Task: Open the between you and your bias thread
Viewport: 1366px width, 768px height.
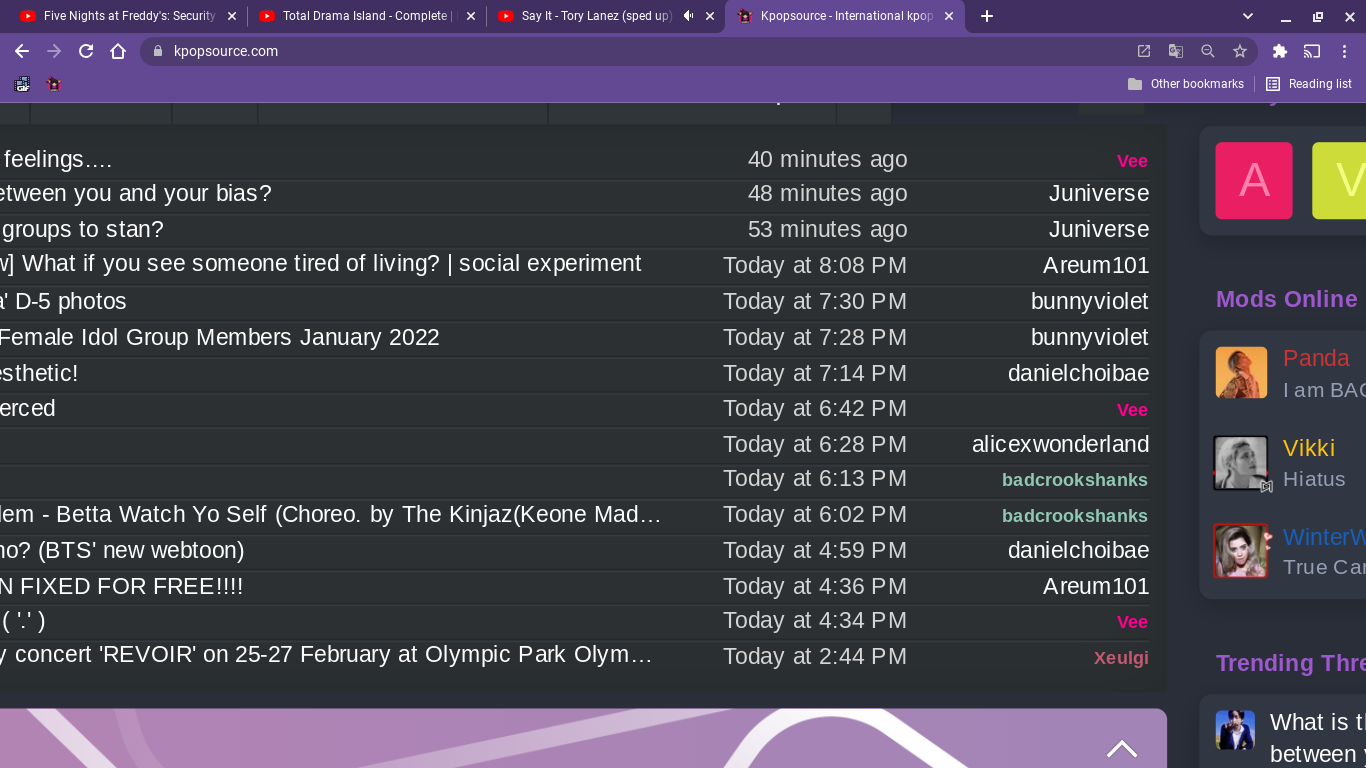Action: pyautogui.click(x=135, y=193)
